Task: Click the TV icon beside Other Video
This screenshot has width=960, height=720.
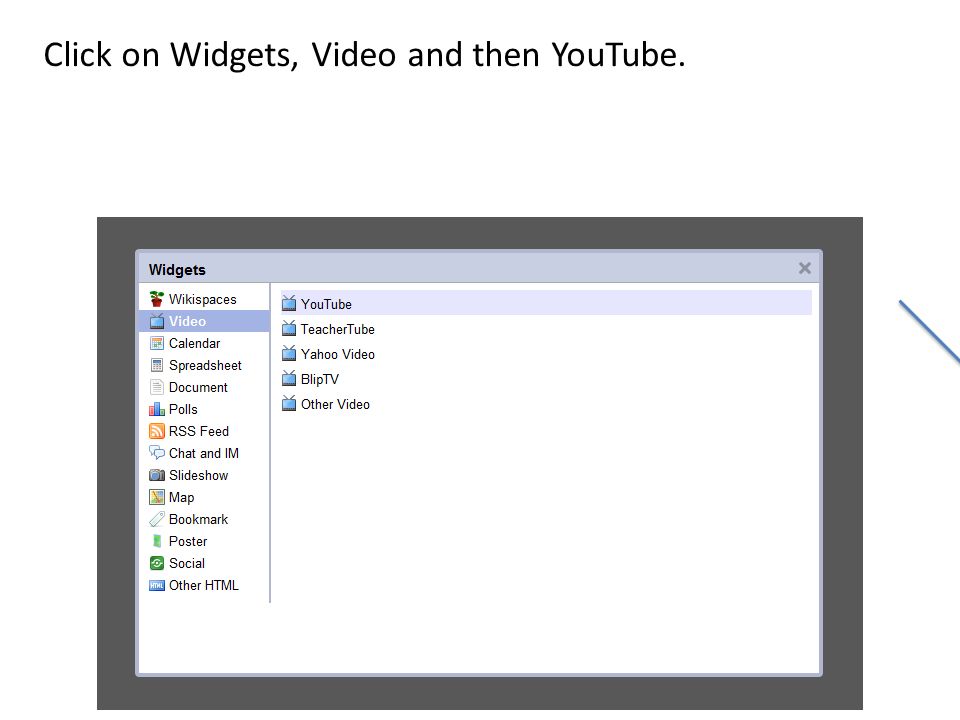Action: tap(289, 403)
